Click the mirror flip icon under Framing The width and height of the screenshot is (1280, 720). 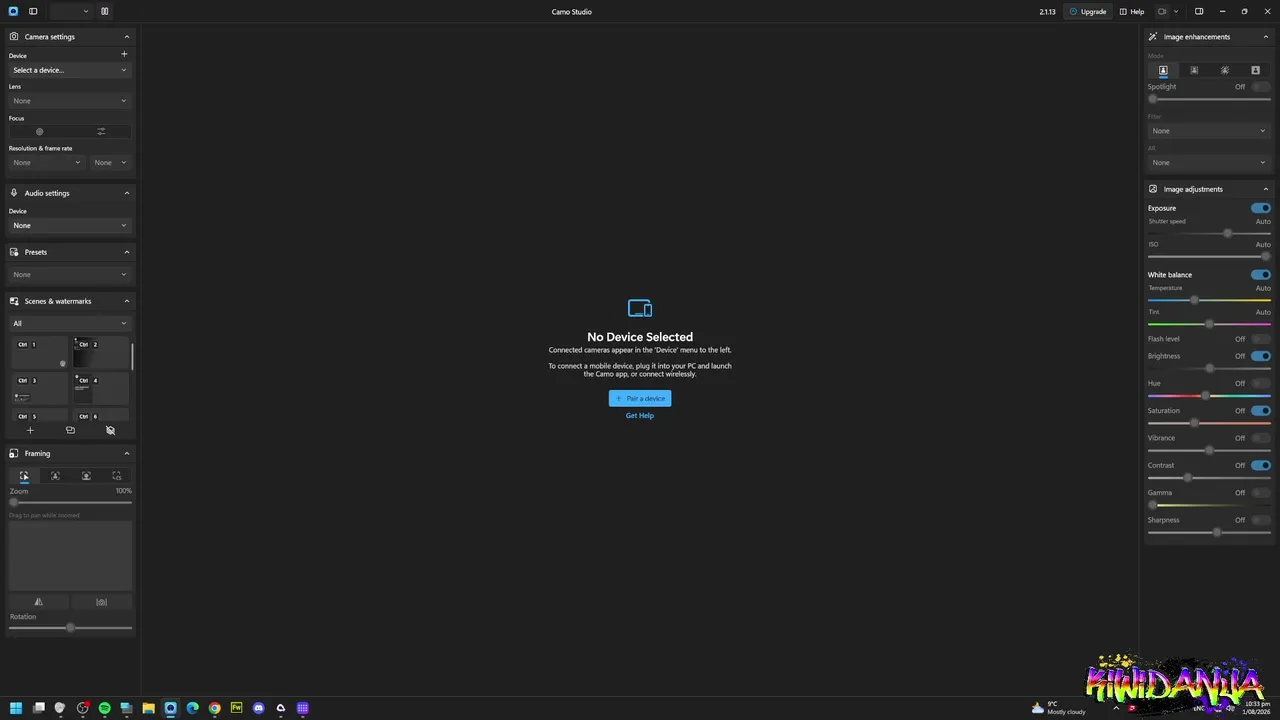click(x=39, y=602)
